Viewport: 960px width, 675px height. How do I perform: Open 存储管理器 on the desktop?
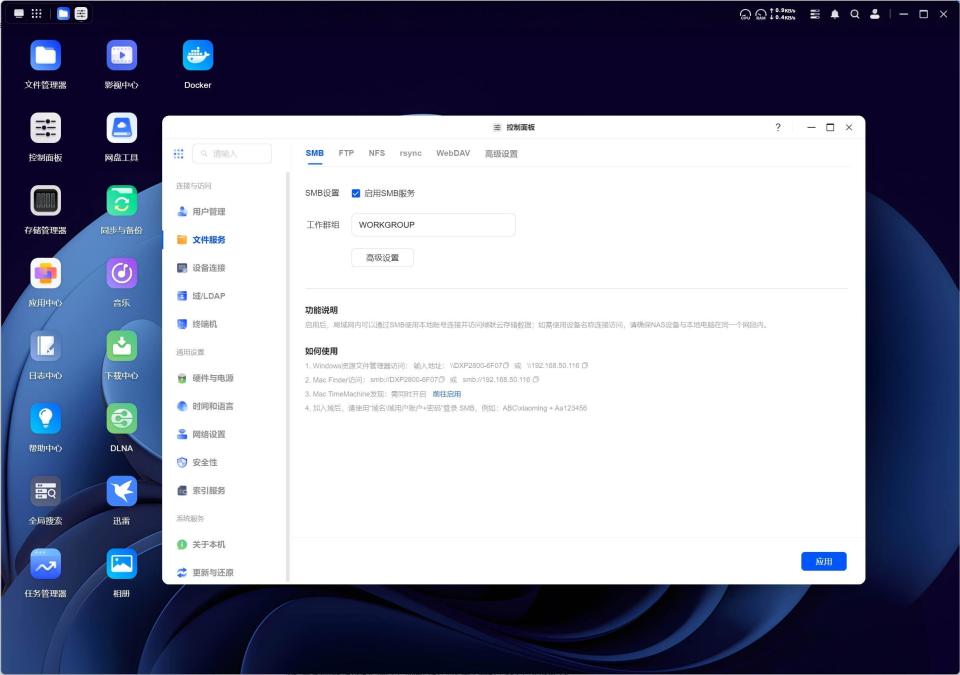45,201
